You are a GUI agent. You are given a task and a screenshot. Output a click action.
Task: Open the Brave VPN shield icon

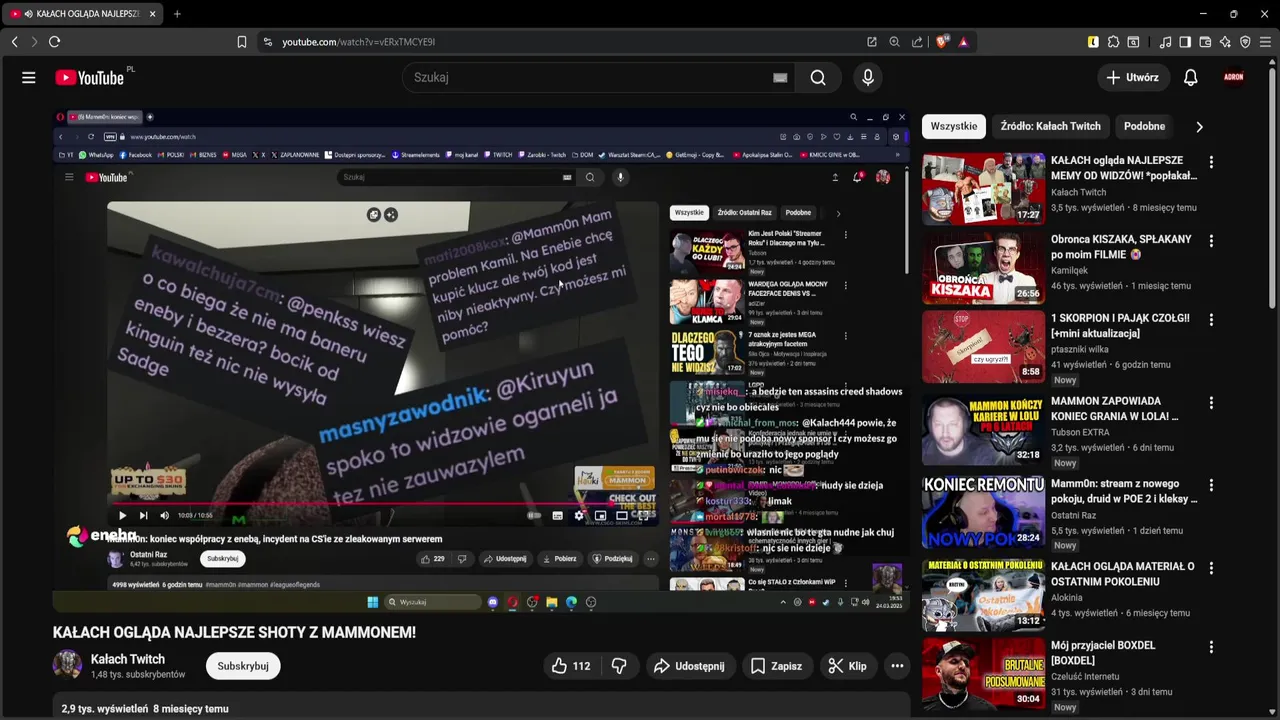pos(1245,42)
